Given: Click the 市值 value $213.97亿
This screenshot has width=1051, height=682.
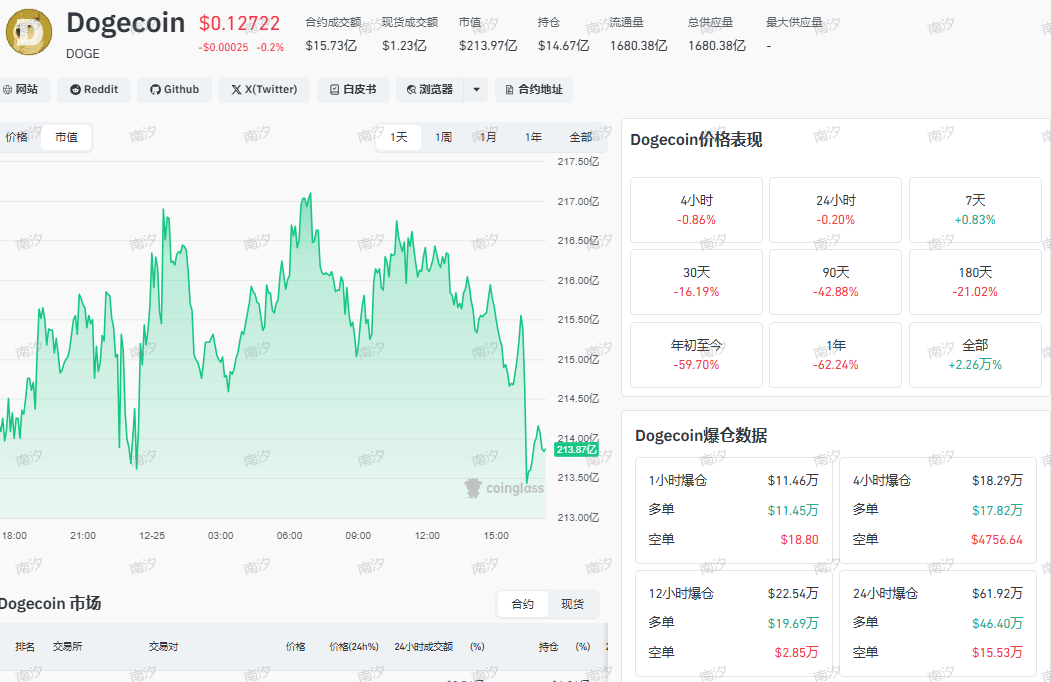Looking at the screenshot, I should click(488, 46).
